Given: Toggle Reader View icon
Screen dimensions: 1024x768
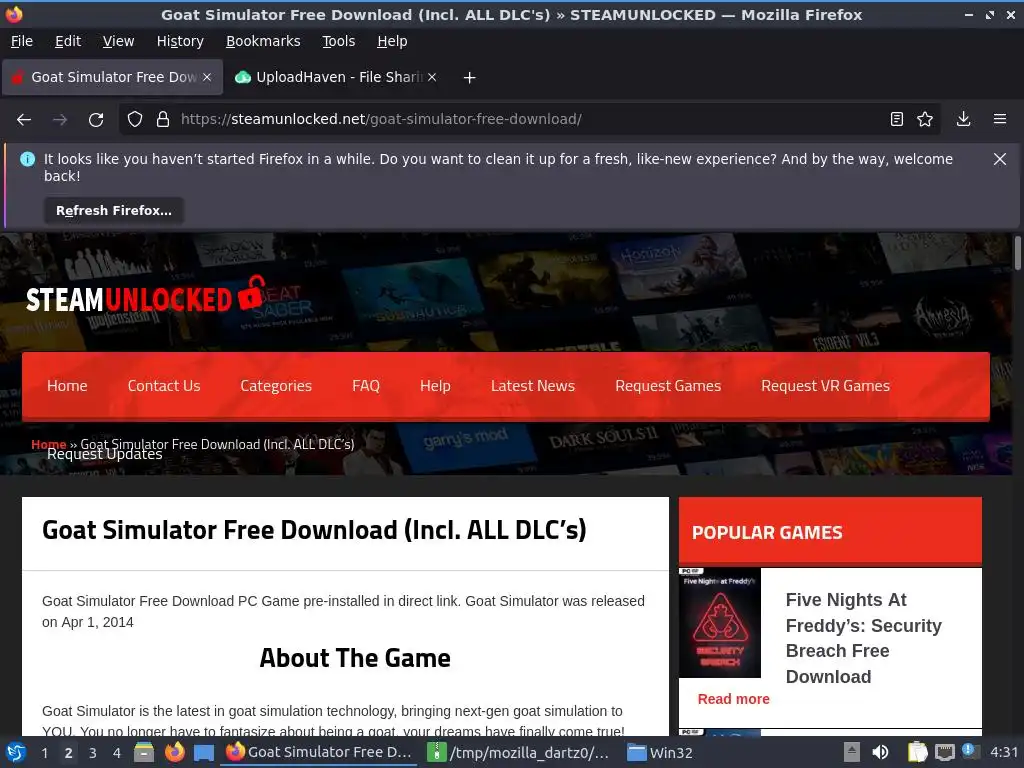Looking at the screenshot, I should pyautogui.click(x=897, y=119).
